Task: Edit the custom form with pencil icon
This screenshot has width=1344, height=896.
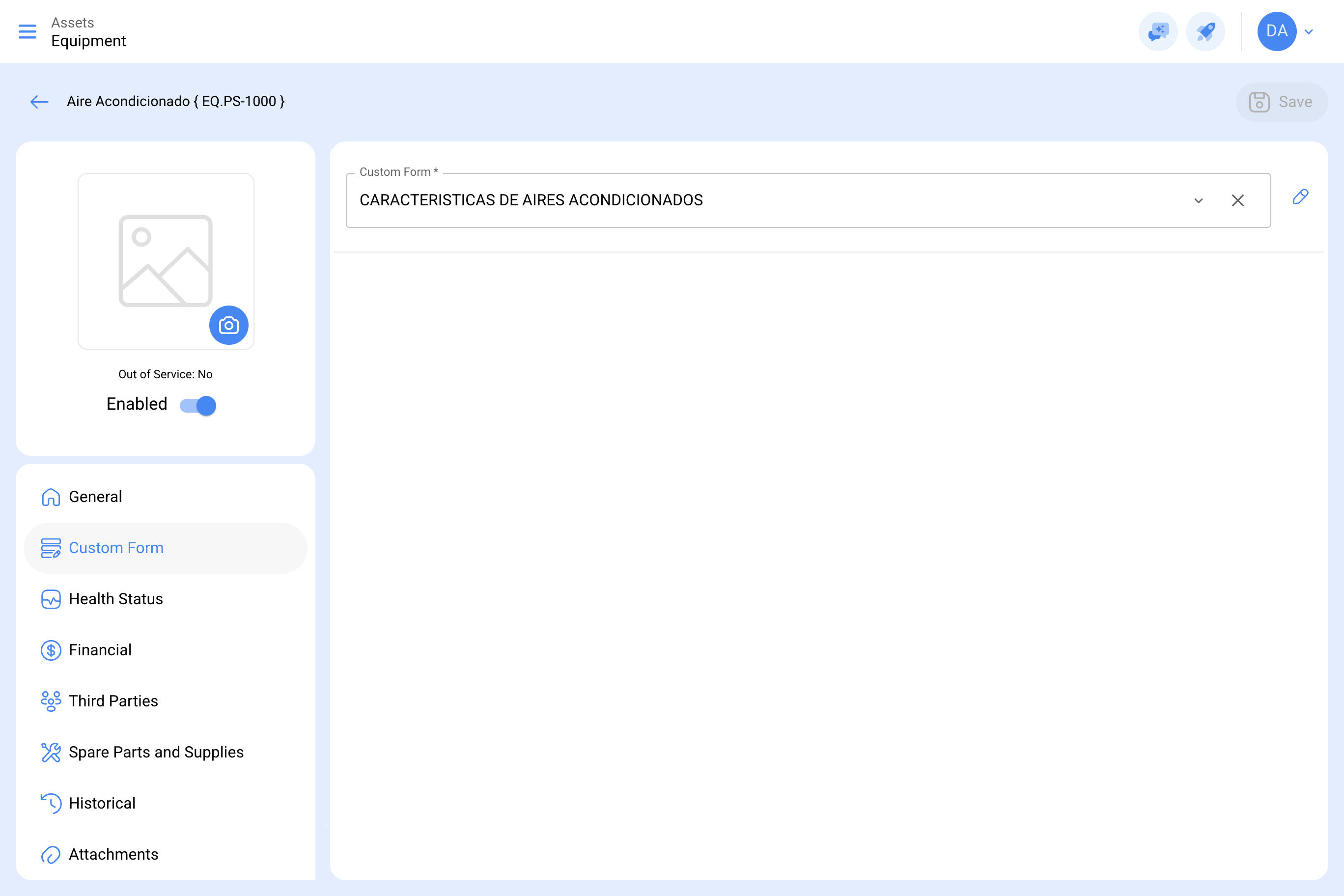Action: tap(1301, 197)
